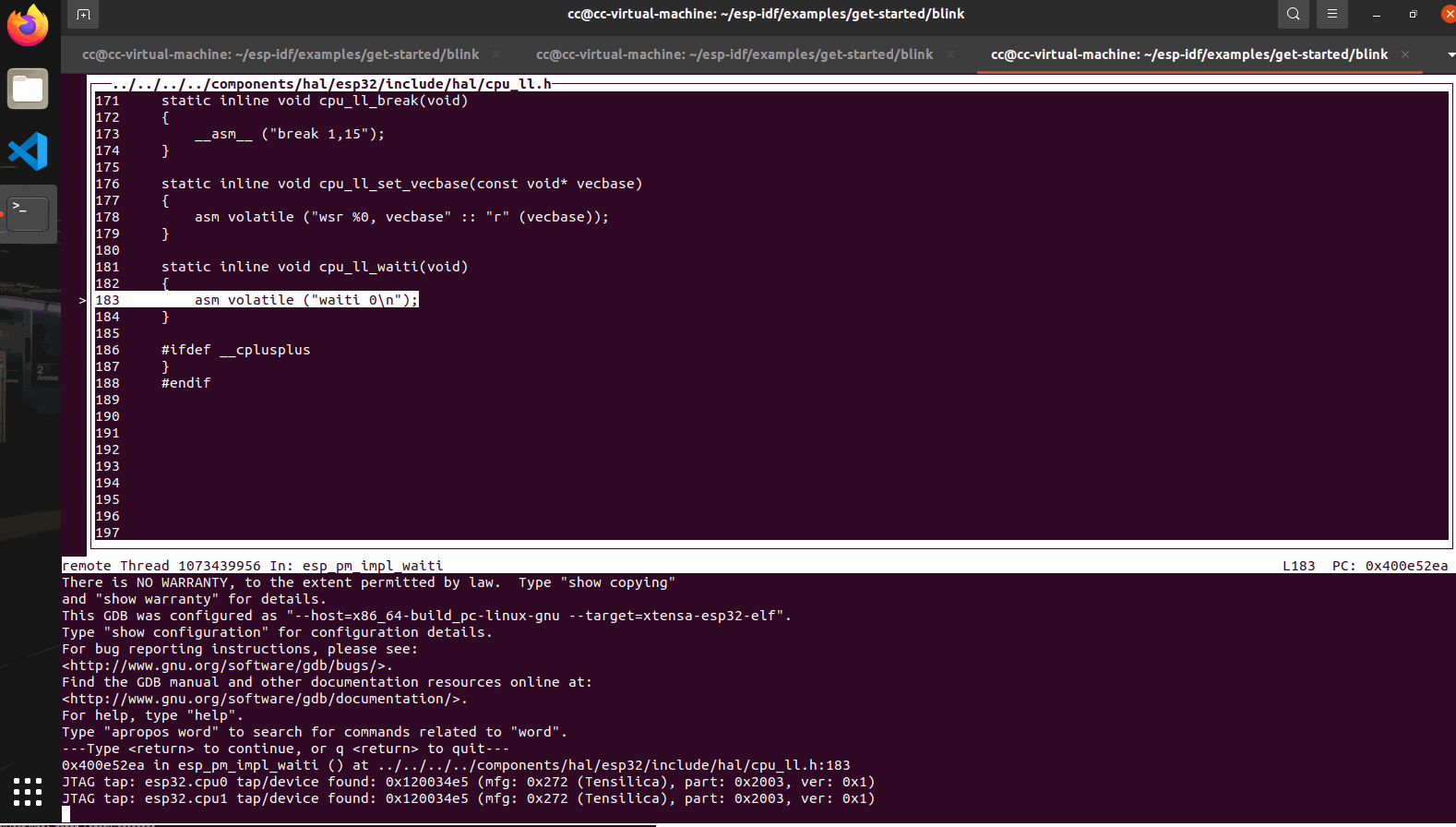
Task: Click the cpu_ll_waiti function declaration
Action: [x=315, y=267]
